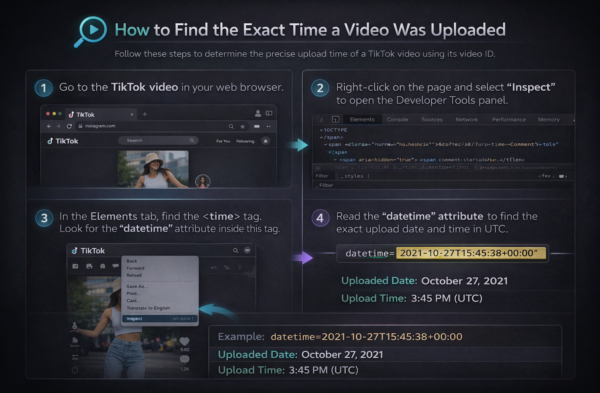Switch to the Network tab
This screenshot has width=600, height=393.
click(466, 119)
